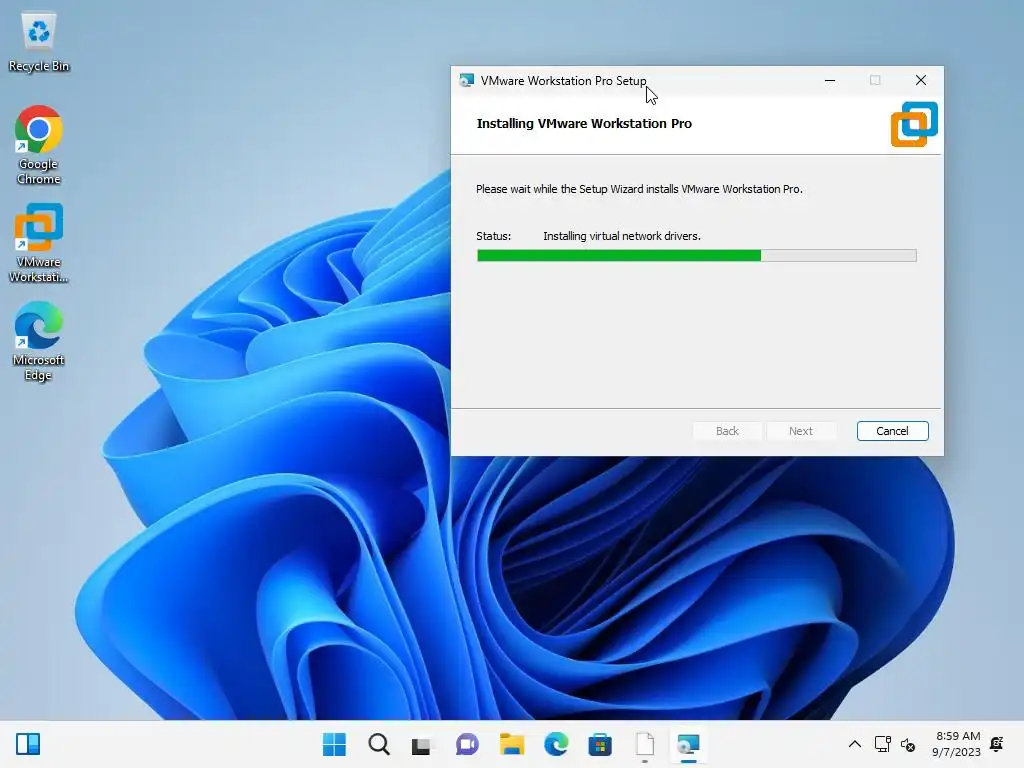Click the 'Installing VMware Workstation Pro' heading

pos(584,123)
